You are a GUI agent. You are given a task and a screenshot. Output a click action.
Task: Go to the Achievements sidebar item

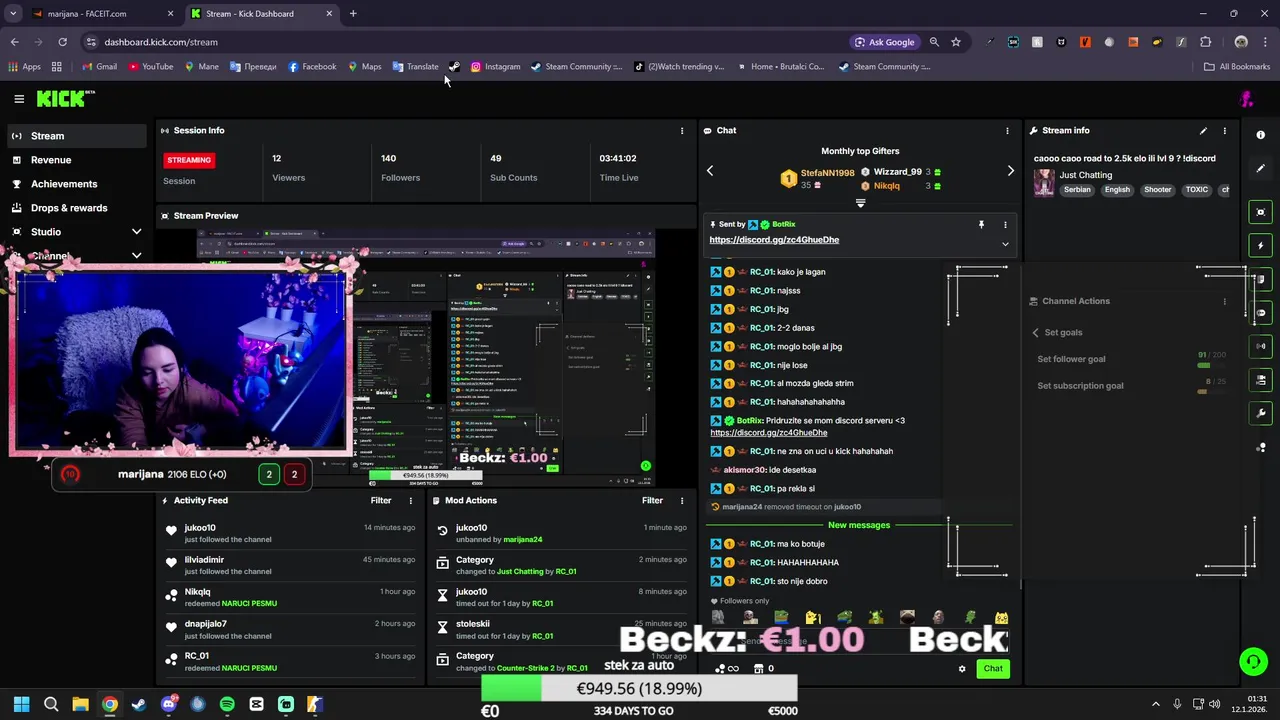(76, 184)
